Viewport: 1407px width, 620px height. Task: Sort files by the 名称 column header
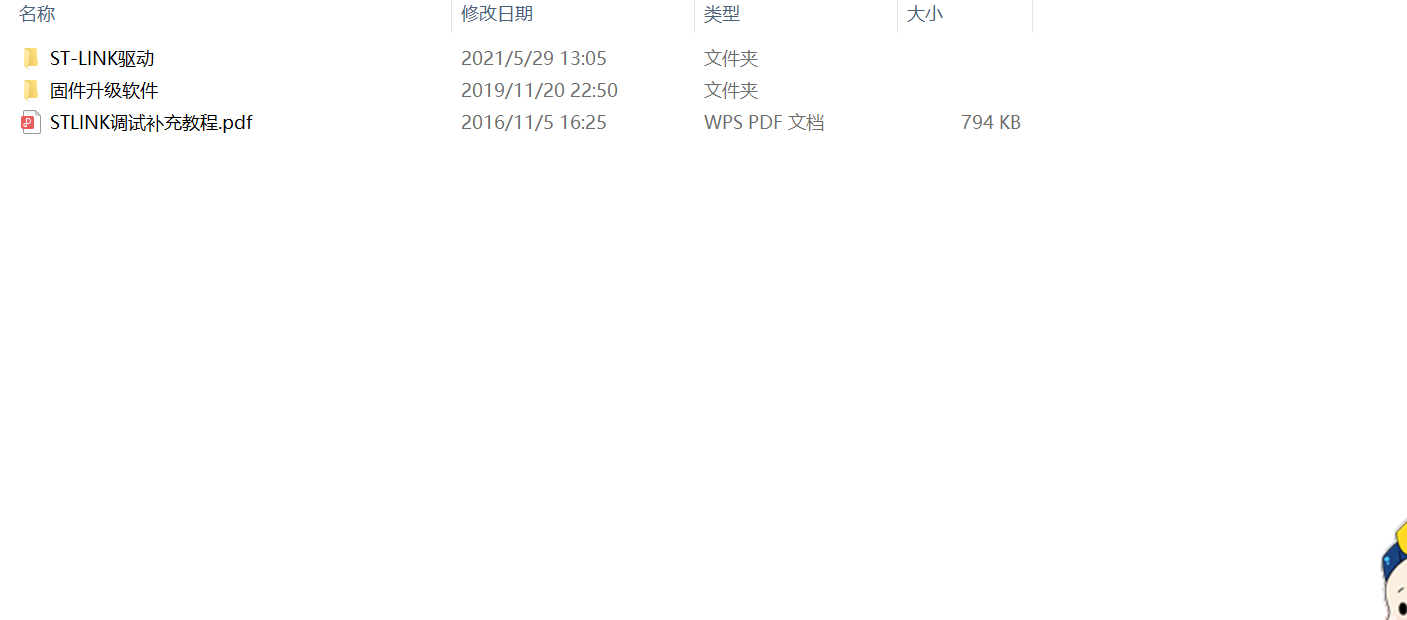[37, 14]
